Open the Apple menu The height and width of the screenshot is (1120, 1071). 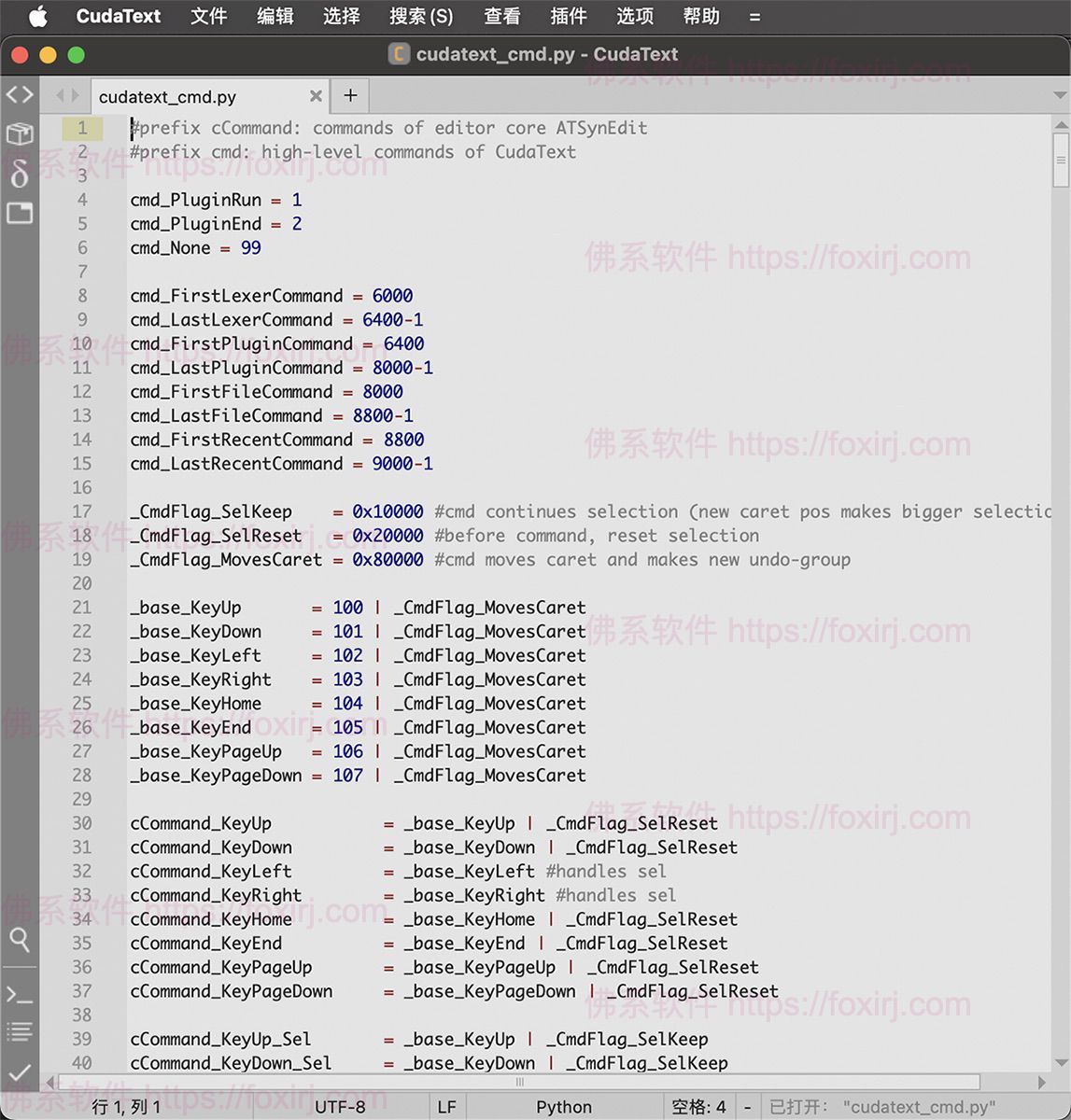pos(37,15)
